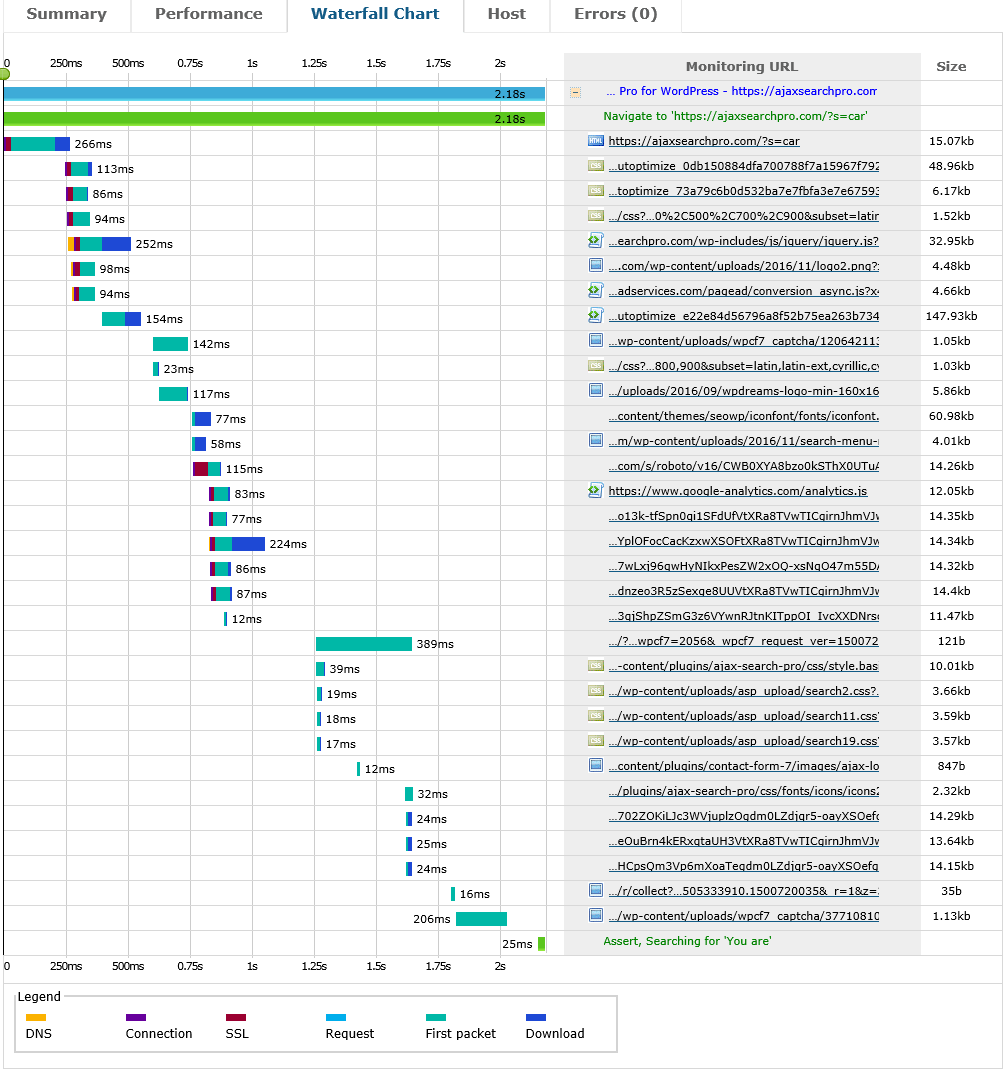The width and height of the screenshot is (1006, 1074).
Task: Click the JS icon next to conversion_async.js
Action: [x=592, y=292]
